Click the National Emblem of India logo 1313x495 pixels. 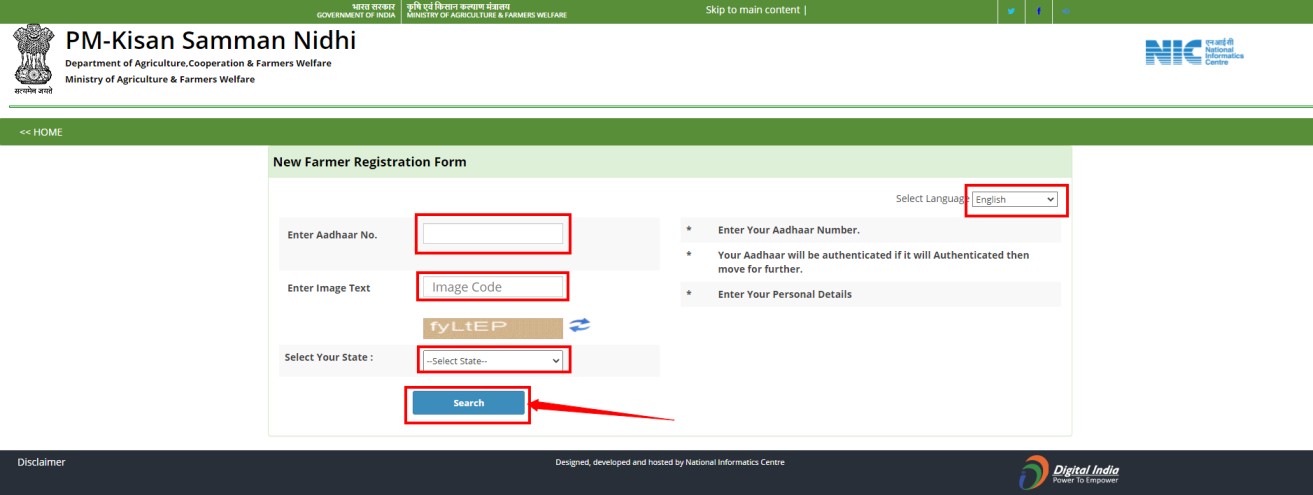pyautogui.click(x=32, y=59)
